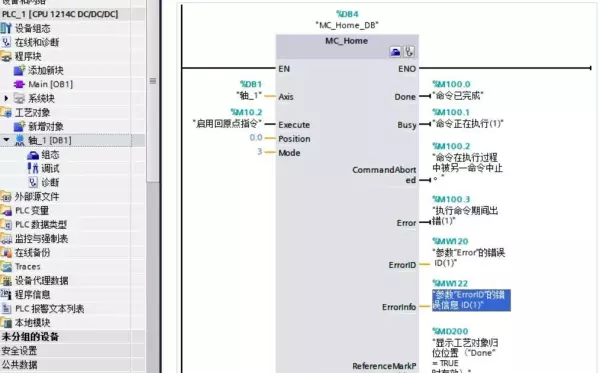Click the %DB1 axis address
Screen dimensions: 600x373
click(x=251, y=84)
